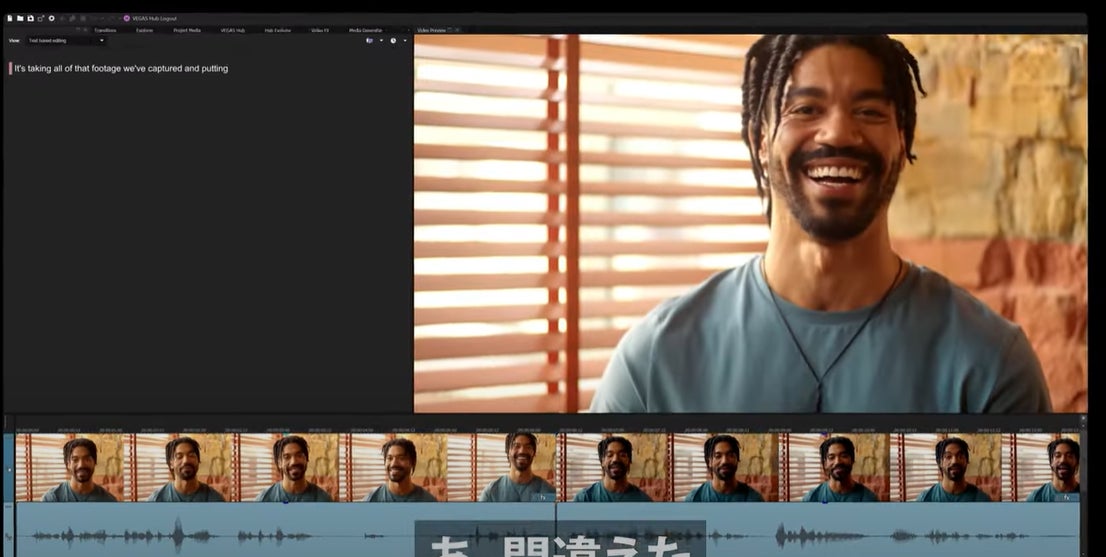Click the clock icon in transcript toolbar
The width and height of the screenshot is (1106, 557).
[393, 41]
